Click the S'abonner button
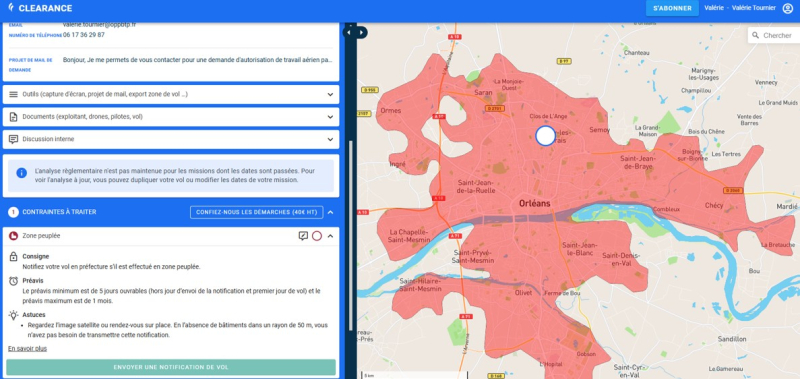This screenshot has width=800, height=379. point(672,8)
